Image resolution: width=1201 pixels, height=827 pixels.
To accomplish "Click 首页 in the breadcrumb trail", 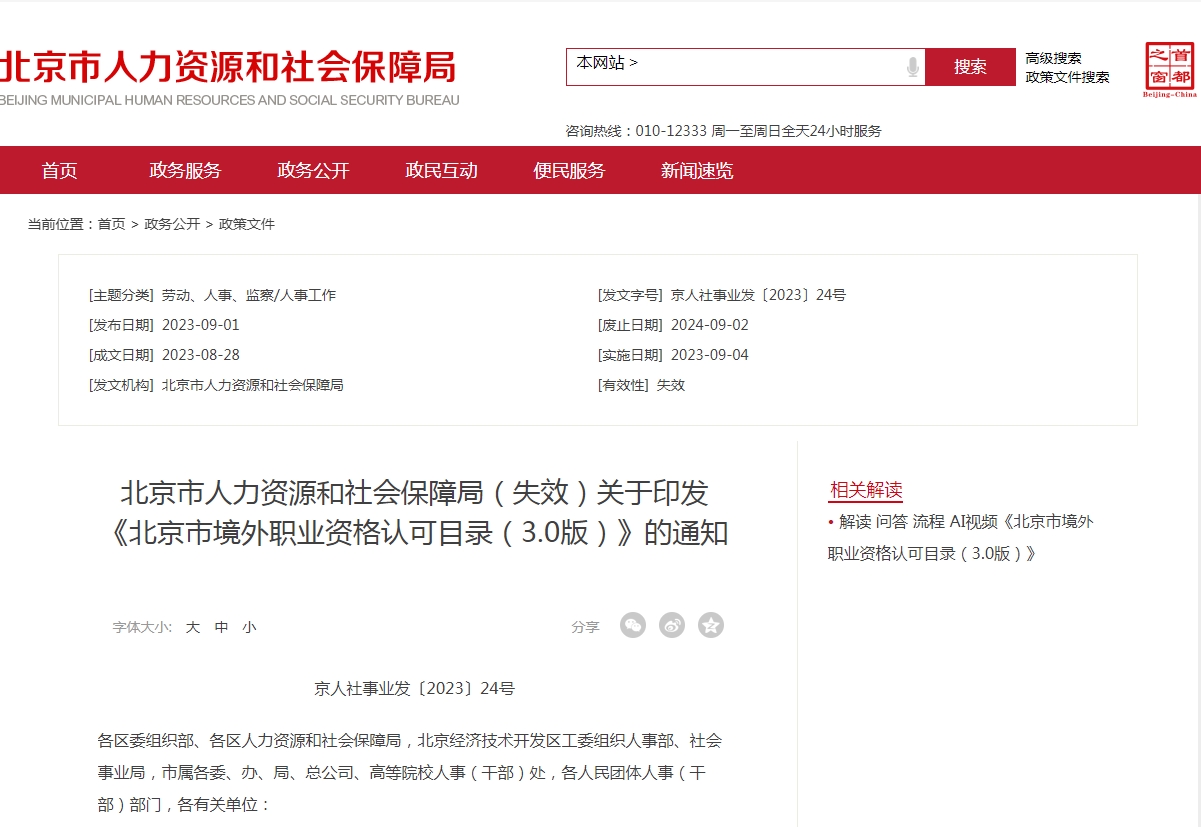I will pos(111,224).
